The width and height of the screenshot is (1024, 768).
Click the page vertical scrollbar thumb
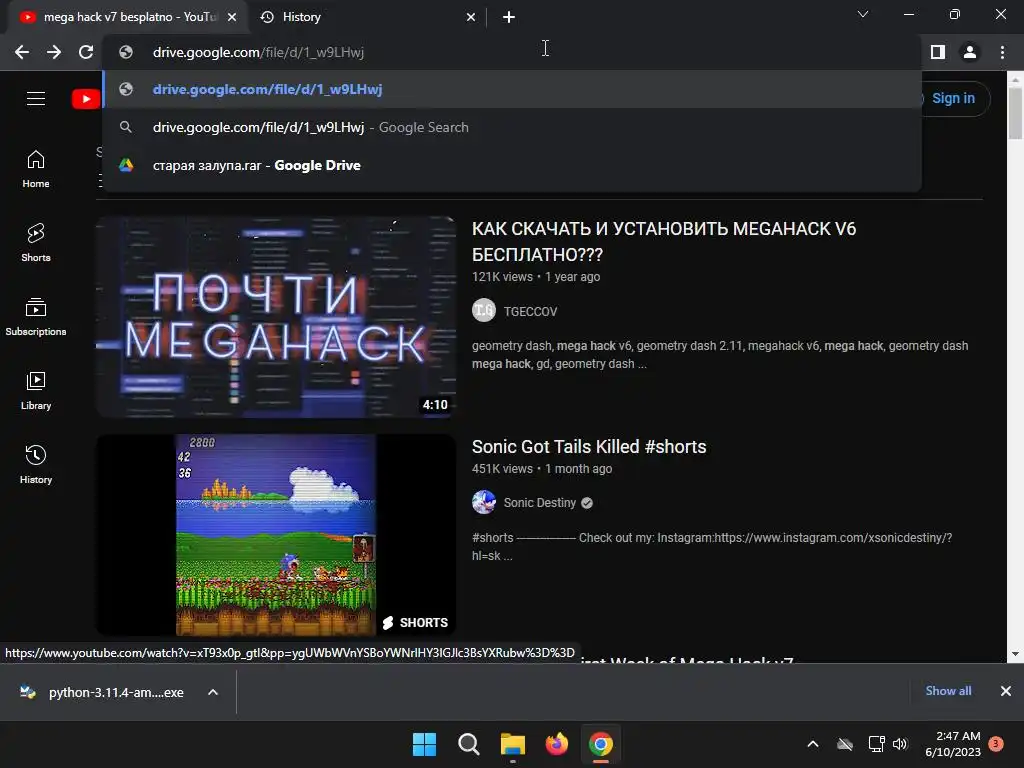(1016, 114)
